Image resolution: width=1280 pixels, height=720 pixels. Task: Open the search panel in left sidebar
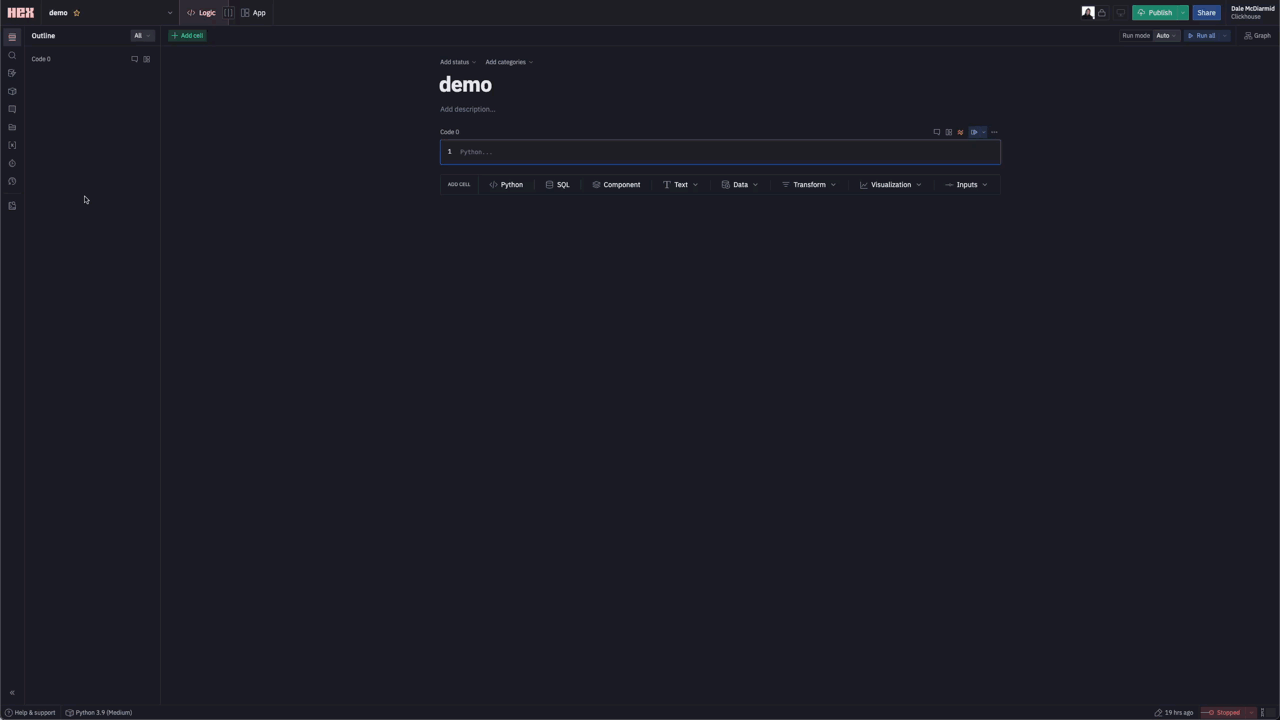click(x=12, y=55)
